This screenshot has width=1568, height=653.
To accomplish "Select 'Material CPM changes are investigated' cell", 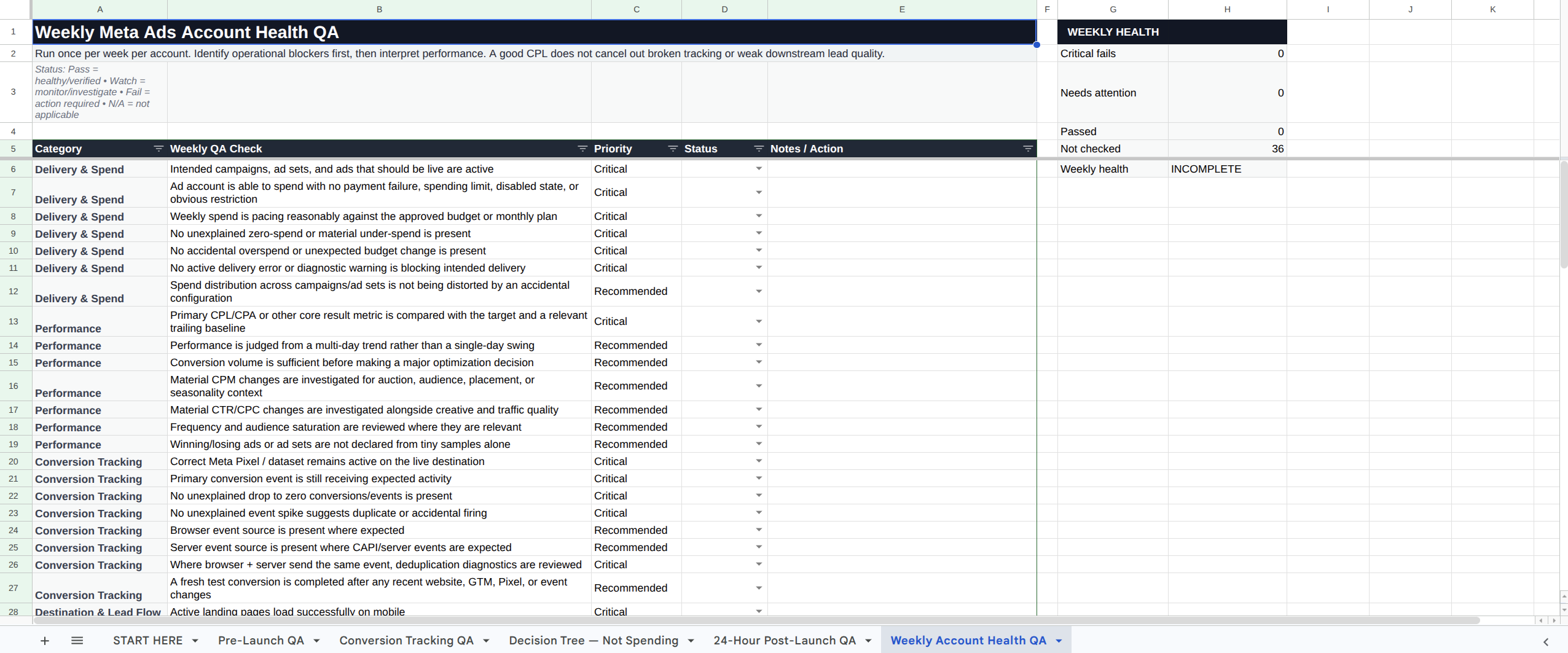I will click(x=379, y=386).
